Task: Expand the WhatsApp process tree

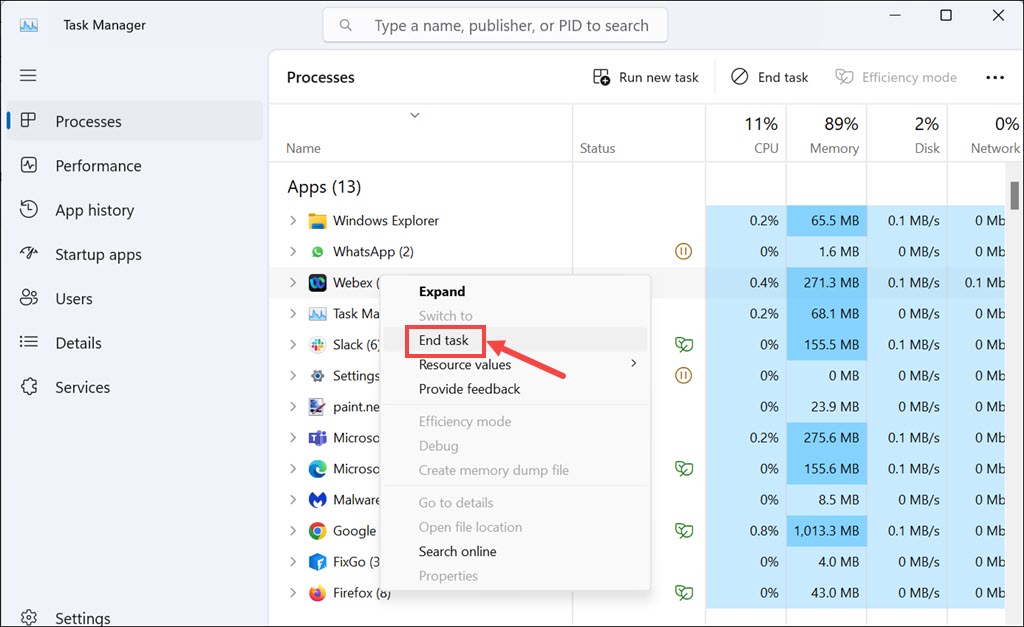Action: coord(293,252)
